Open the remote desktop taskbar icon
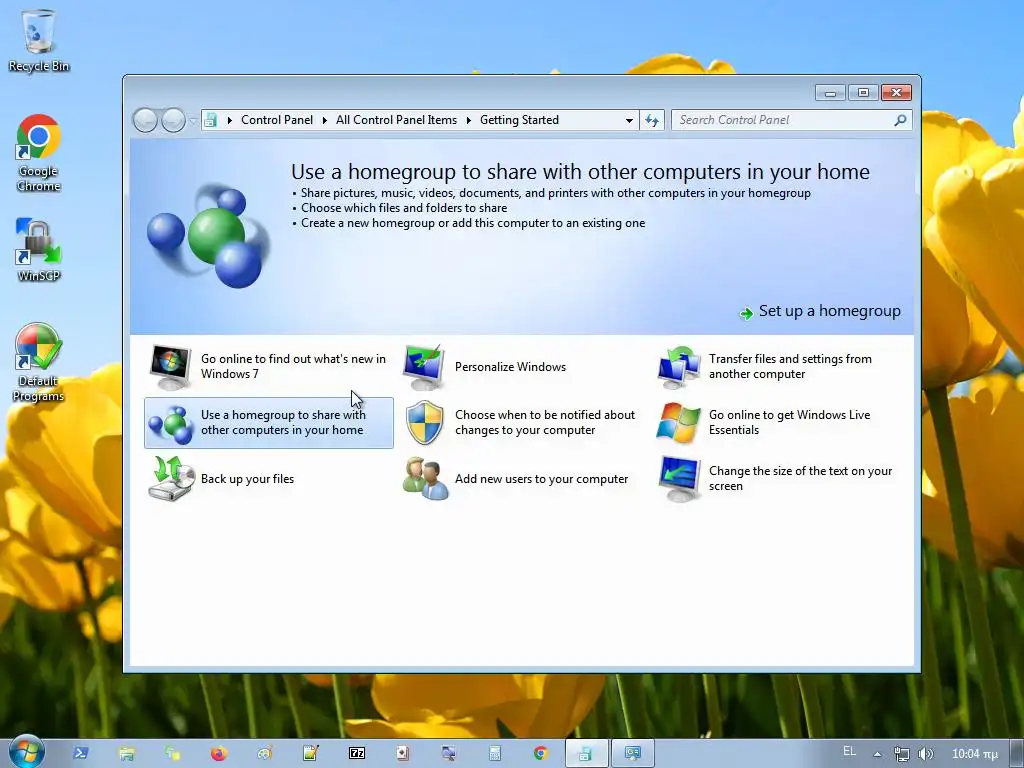1024x768 pixels. tap(448, 753)
